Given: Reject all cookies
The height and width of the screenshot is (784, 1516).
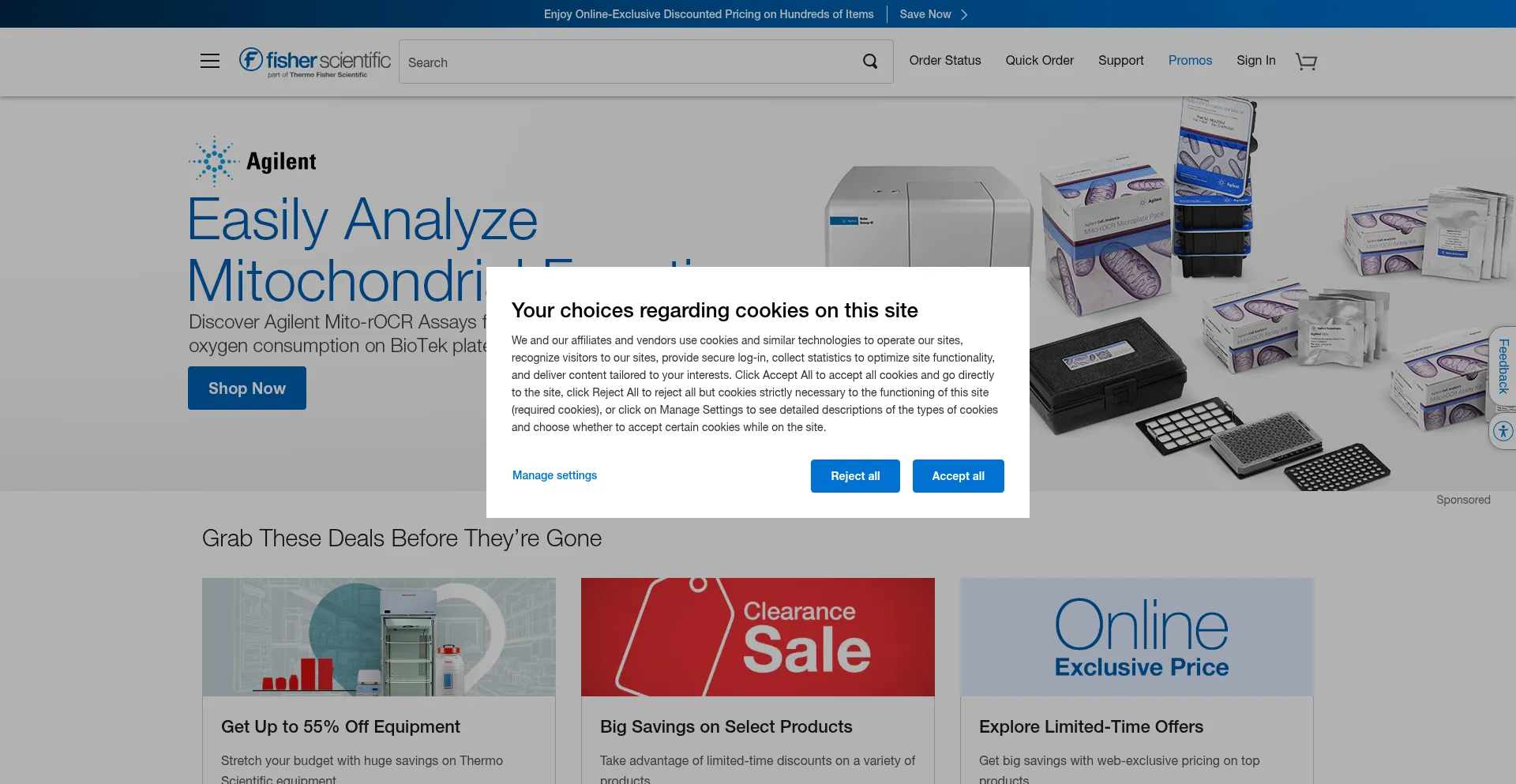Looking at the screenshot, I should (855, 476).
